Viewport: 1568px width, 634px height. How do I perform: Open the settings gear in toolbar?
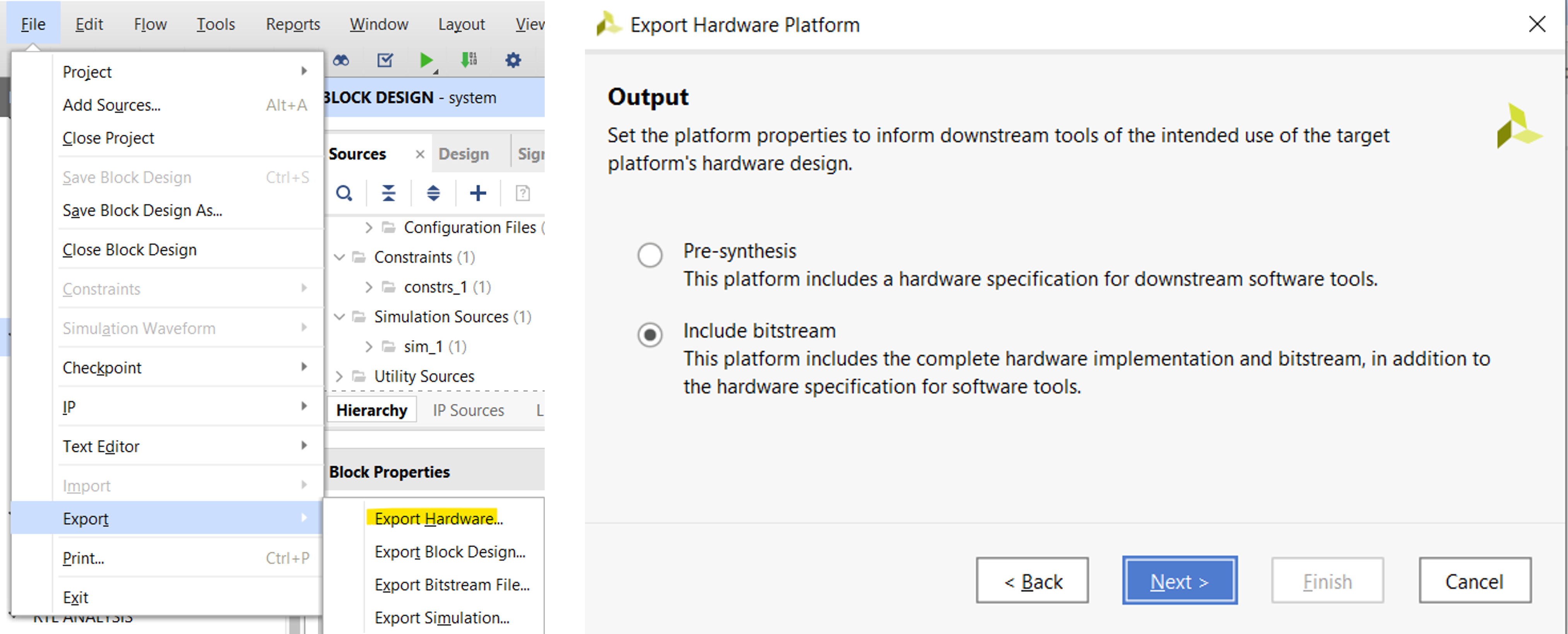(x=513, y=60)
